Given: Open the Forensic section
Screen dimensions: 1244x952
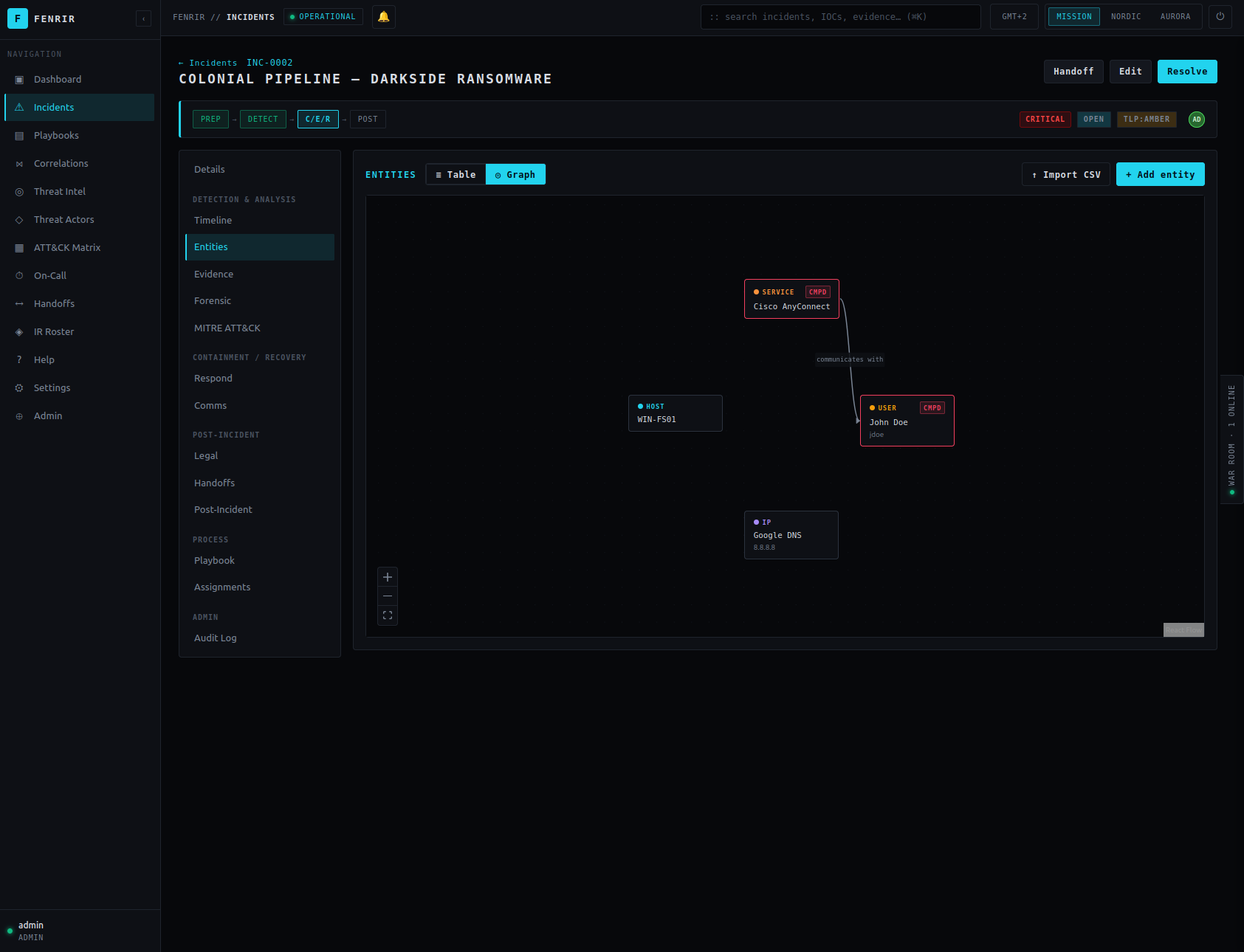Looking at the screenshot, I should 260,301.
